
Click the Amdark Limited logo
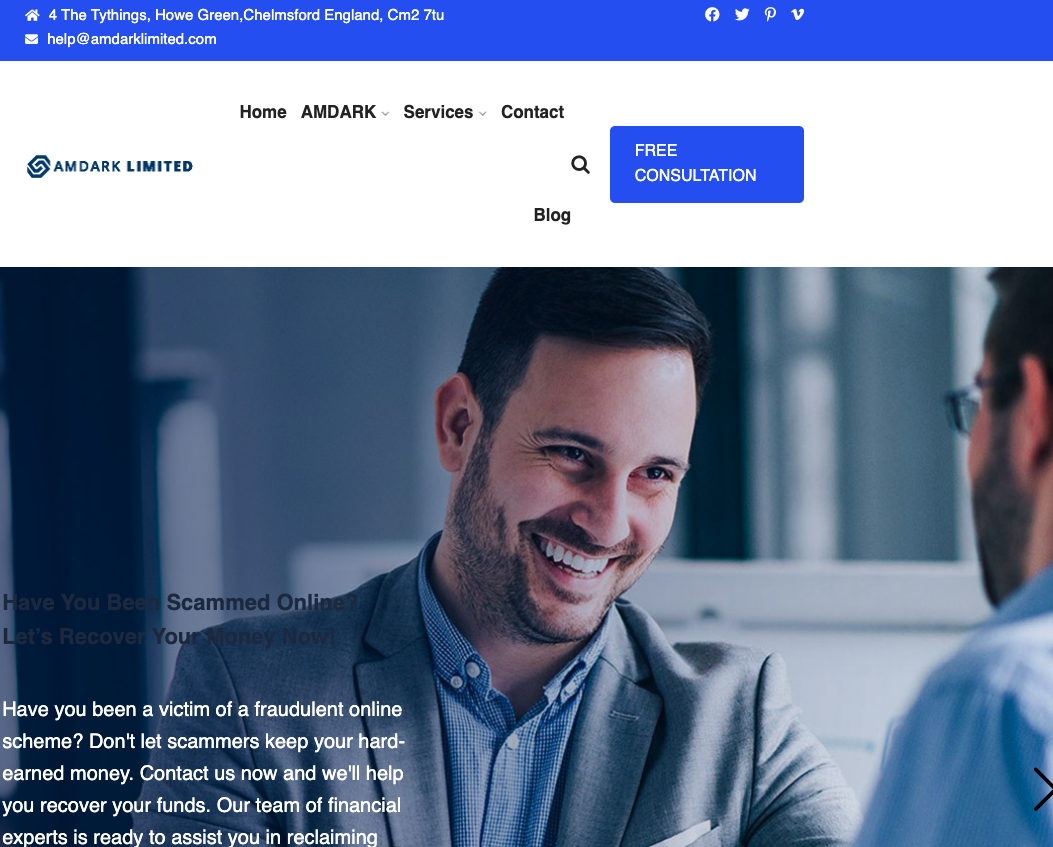coord(109,166)
